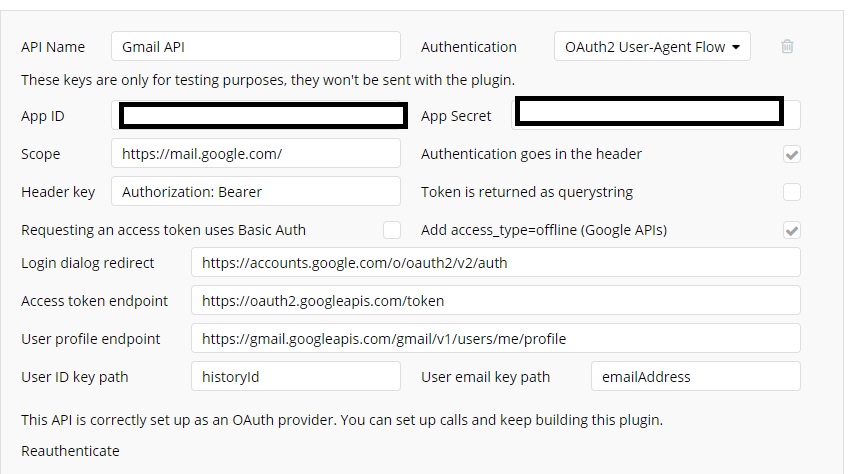Click the correctly set up OAuth provider message
This screenshot has height=474, width=850.
(342, 420)
